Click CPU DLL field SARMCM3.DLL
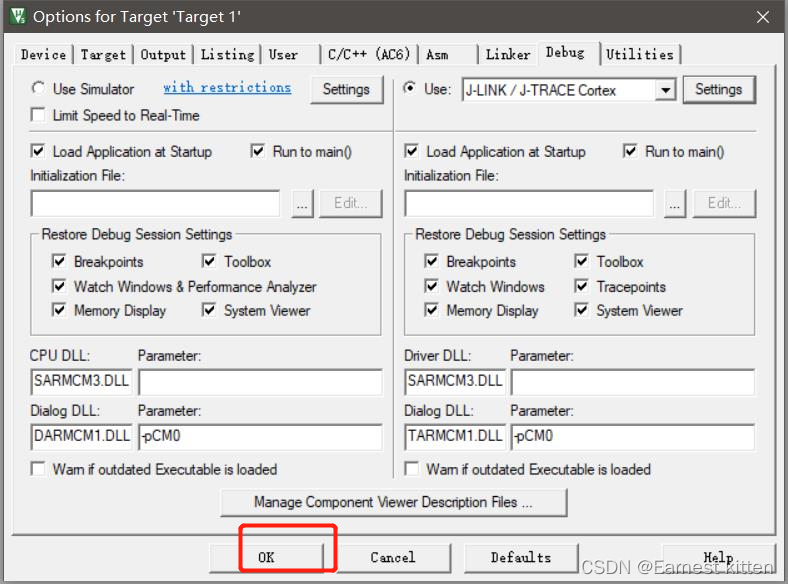788x584 pixels. [81, 381]
